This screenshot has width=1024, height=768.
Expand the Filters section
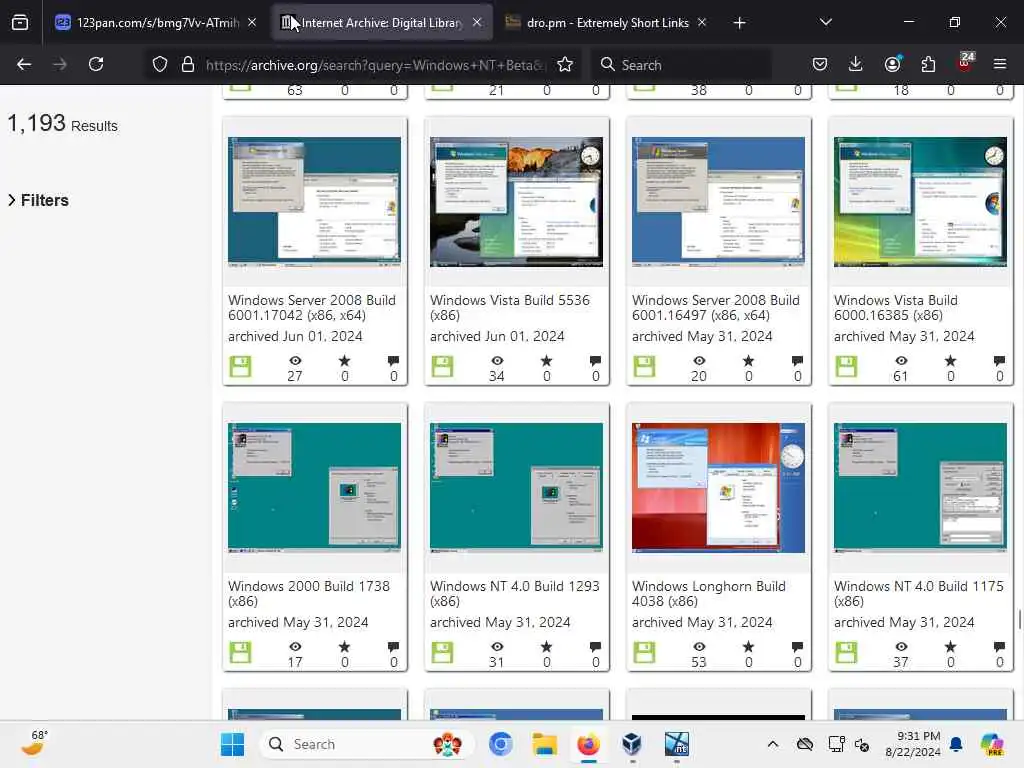(x=39, y=200)
